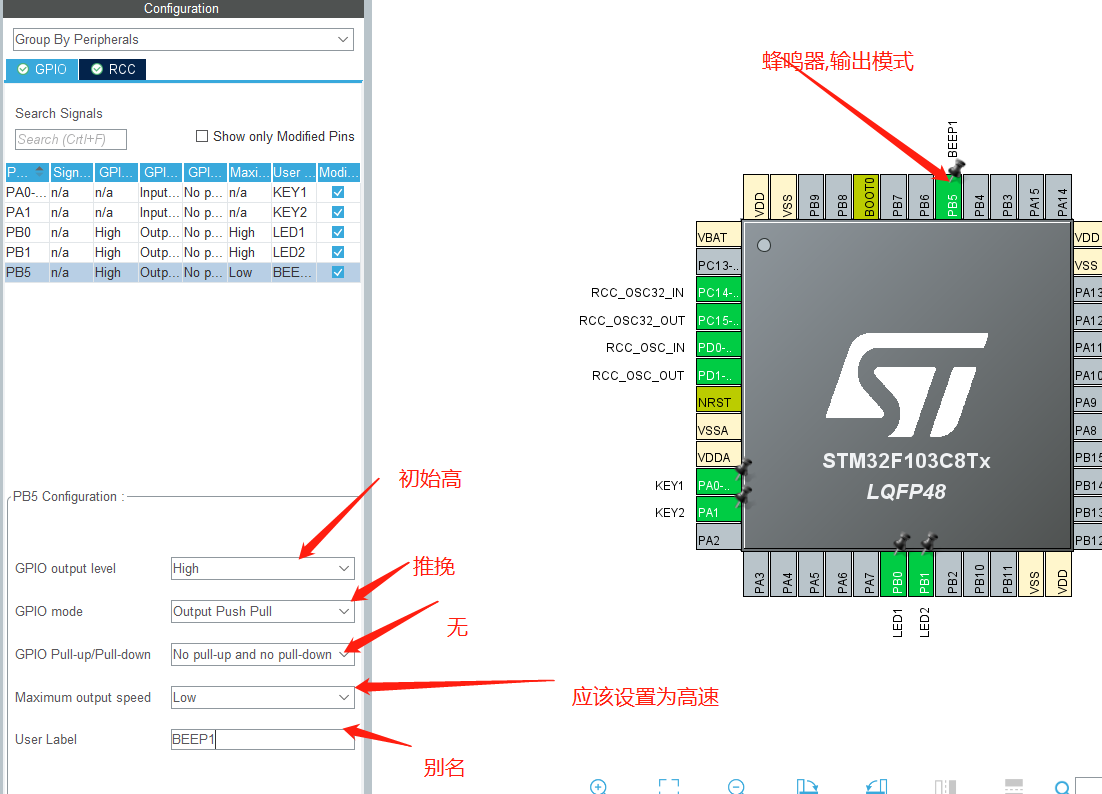Open the GPIO output level dropdown
This screenshot has height=794, width=1102.
pyautogui.click(x=263, y=568)
